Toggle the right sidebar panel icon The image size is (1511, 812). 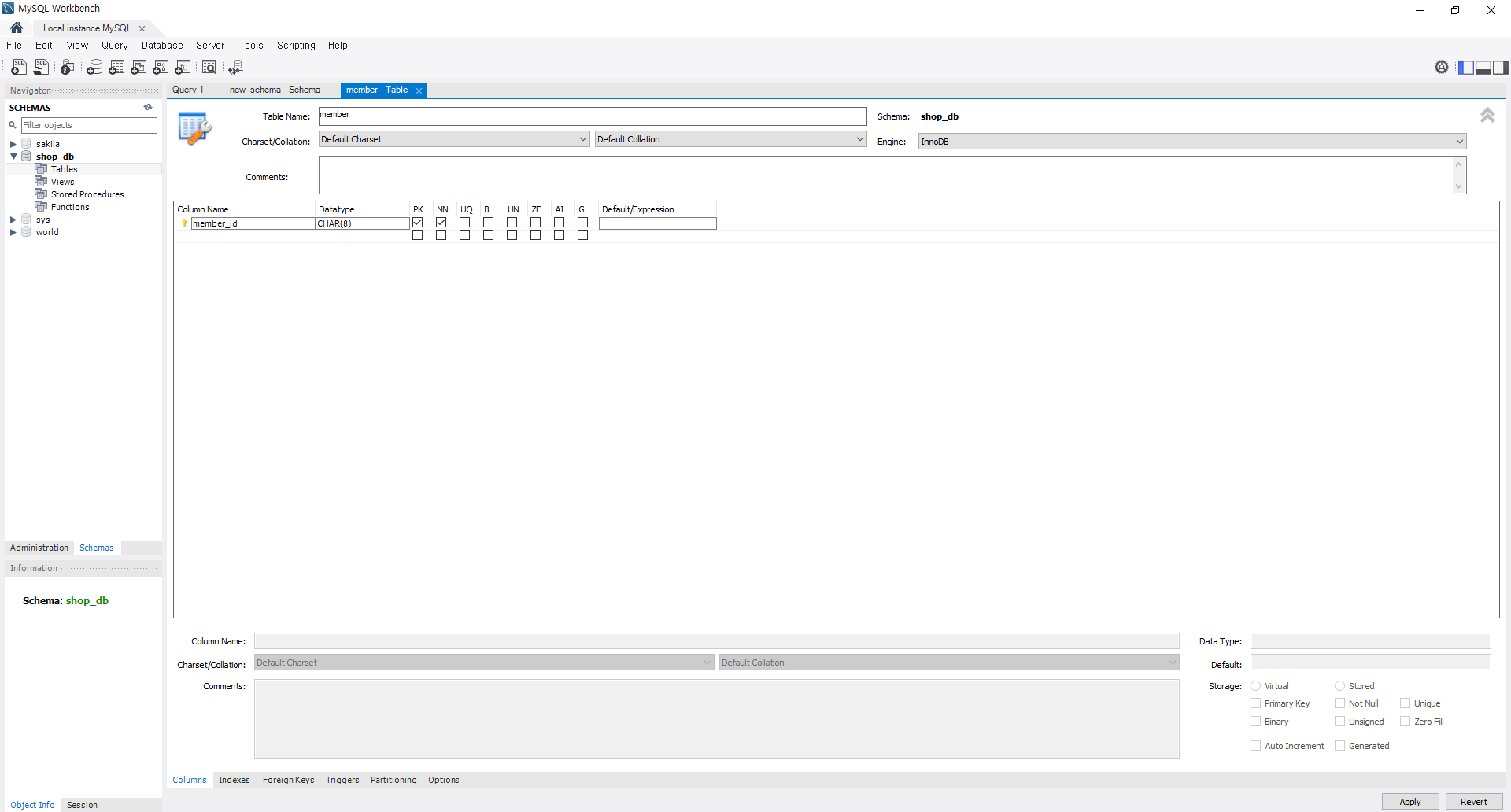coord(1501,67)
